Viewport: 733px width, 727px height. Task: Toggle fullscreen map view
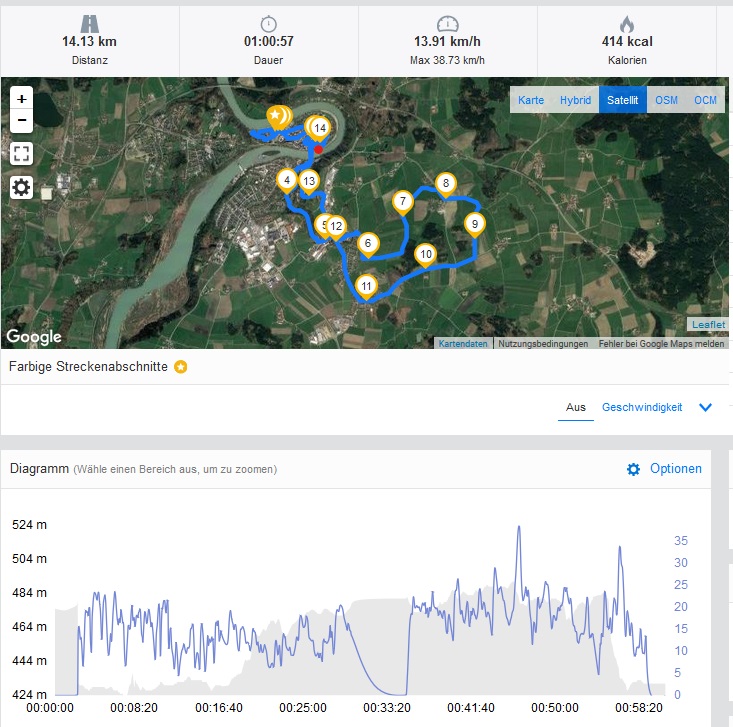point(22,154)
